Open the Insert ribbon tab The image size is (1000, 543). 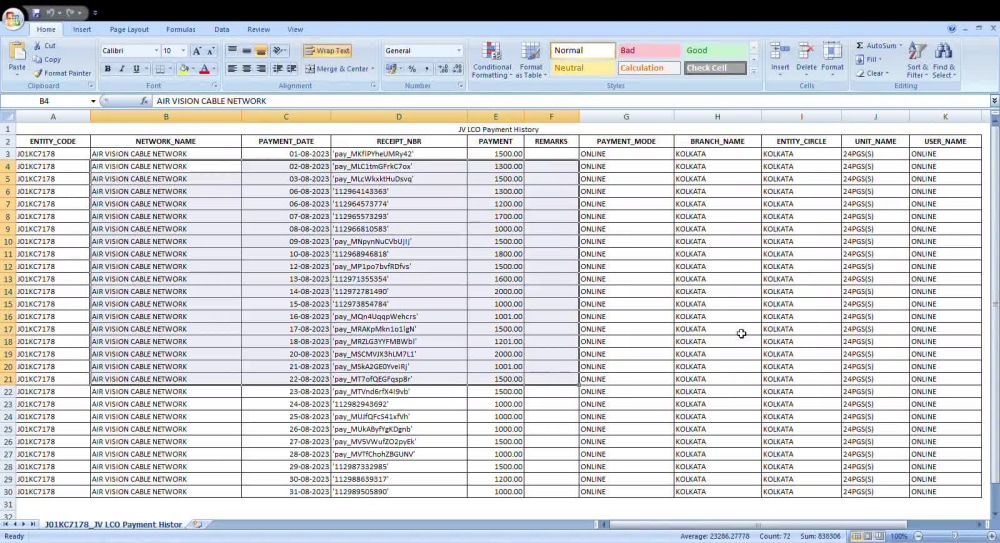[x=82, y=29]
